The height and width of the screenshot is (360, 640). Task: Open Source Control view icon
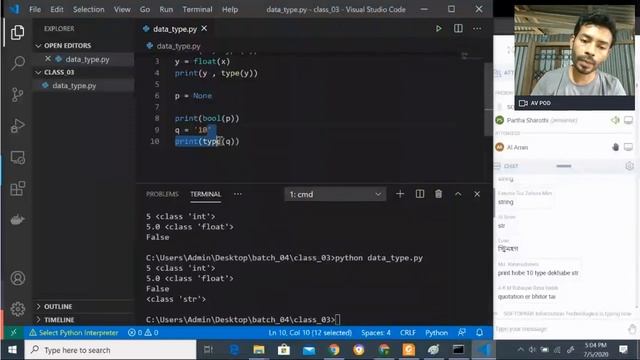click(x=17, y=95)
